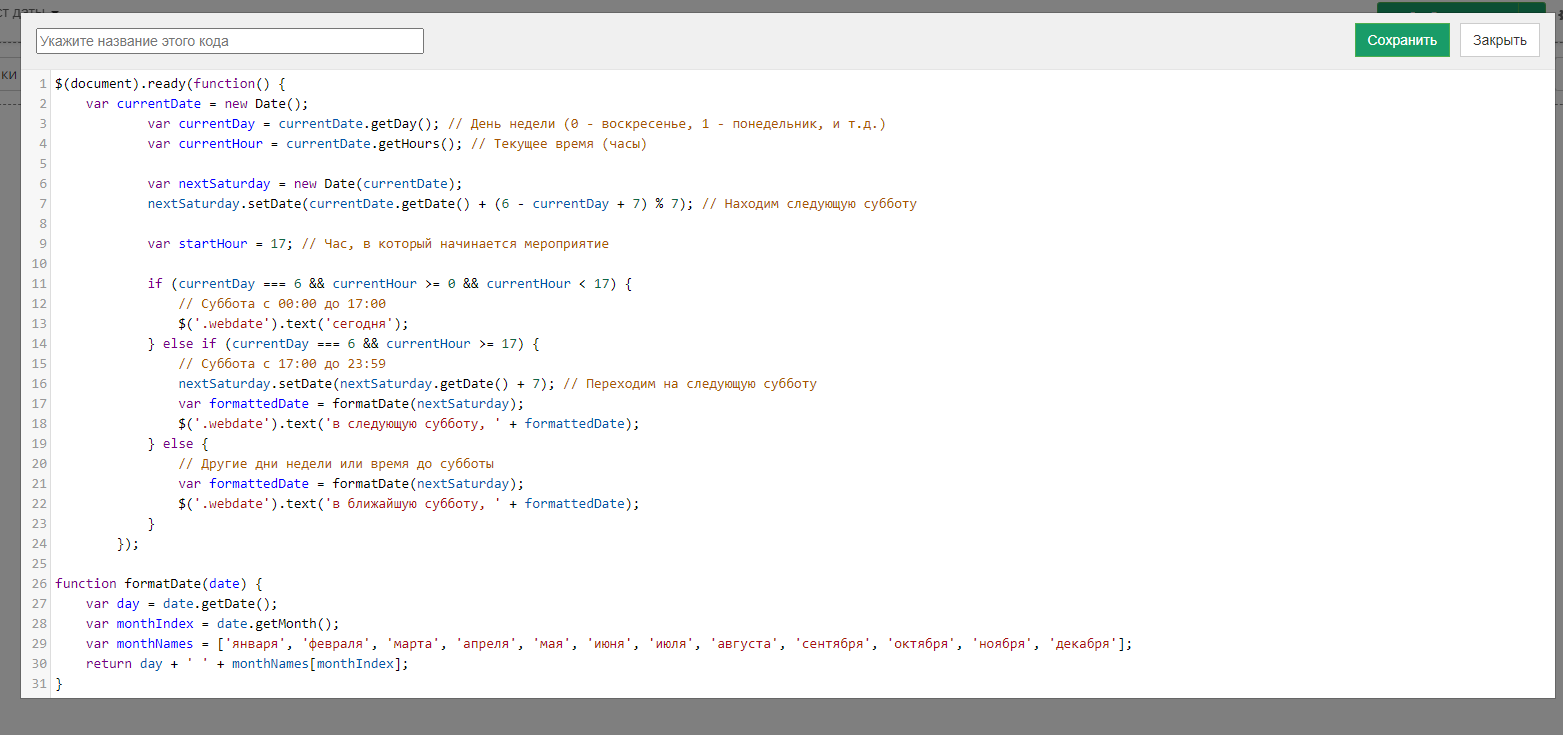Click line number 8 in the gutter
Viewport: 1563px width, 735px height.
[43, 224]
